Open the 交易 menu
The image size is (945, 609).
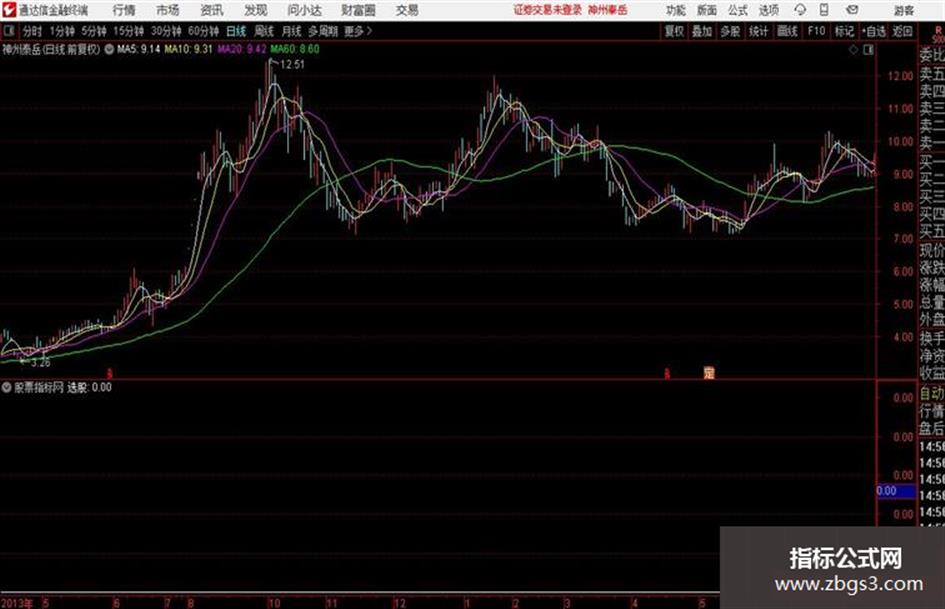coord(407,10)
